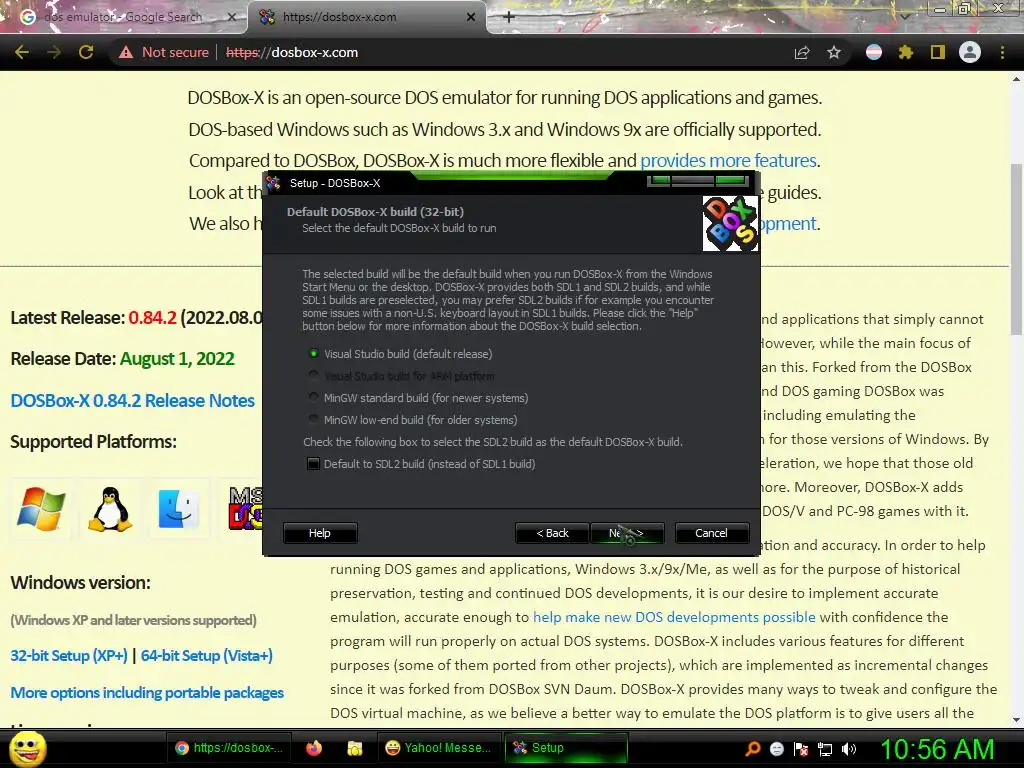
Task: Check Default to SDL2 build checkbox
Action: click(313, 464)
